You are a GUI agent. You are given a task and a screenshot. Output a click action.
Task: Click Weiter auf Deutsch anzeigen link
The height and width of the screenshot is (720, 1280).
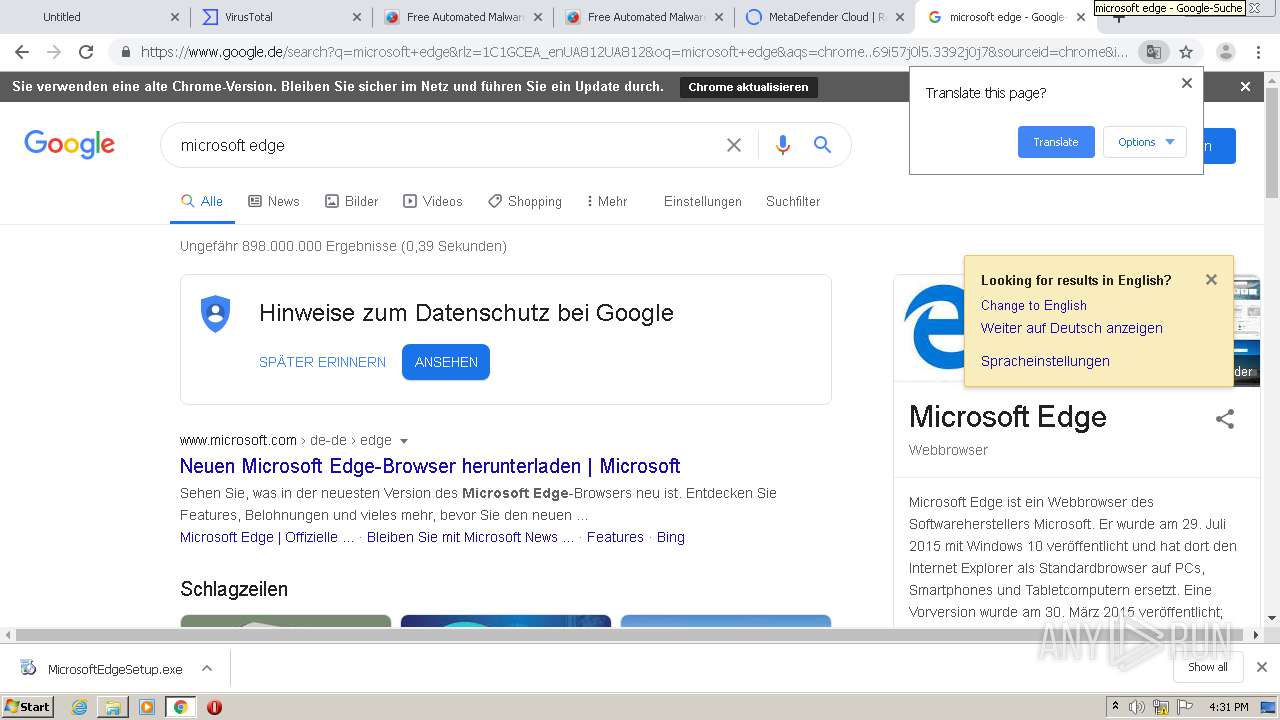tap(1071, 328)
